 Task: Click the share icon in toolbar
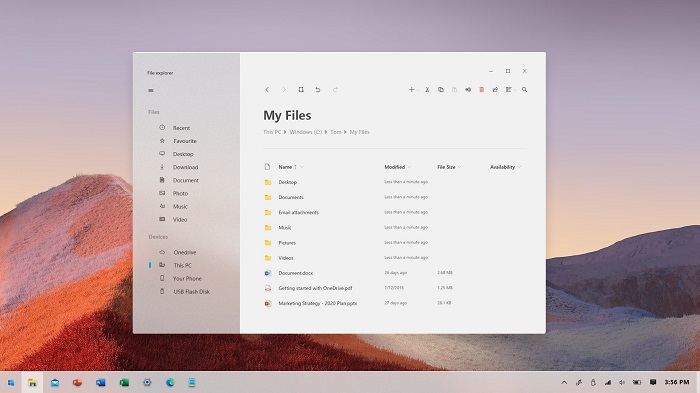click(x=495, y=90)
